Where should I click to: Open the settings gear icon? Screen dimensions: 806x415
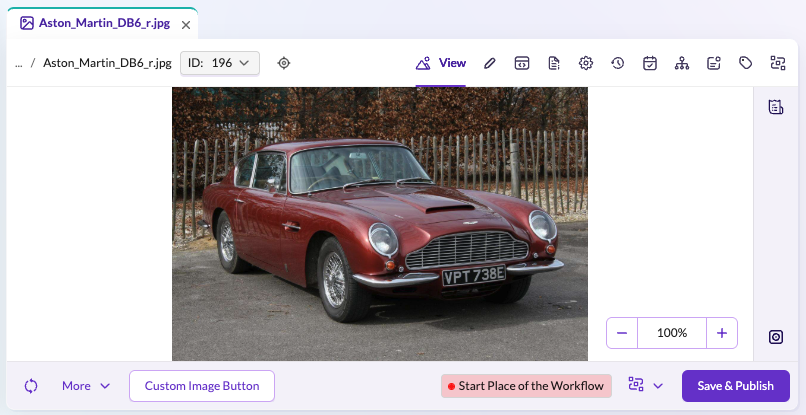585,63
